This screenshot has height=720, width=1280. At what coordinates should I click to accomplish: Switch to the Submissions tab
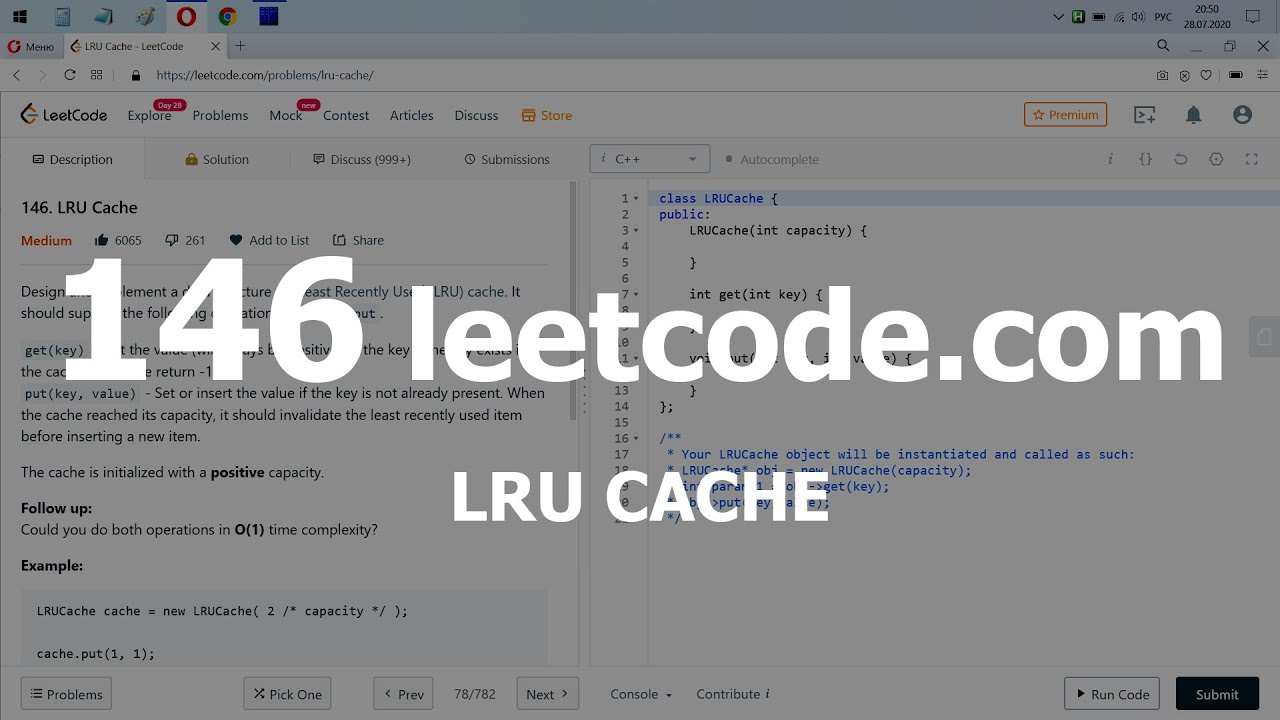click(506, 159)
